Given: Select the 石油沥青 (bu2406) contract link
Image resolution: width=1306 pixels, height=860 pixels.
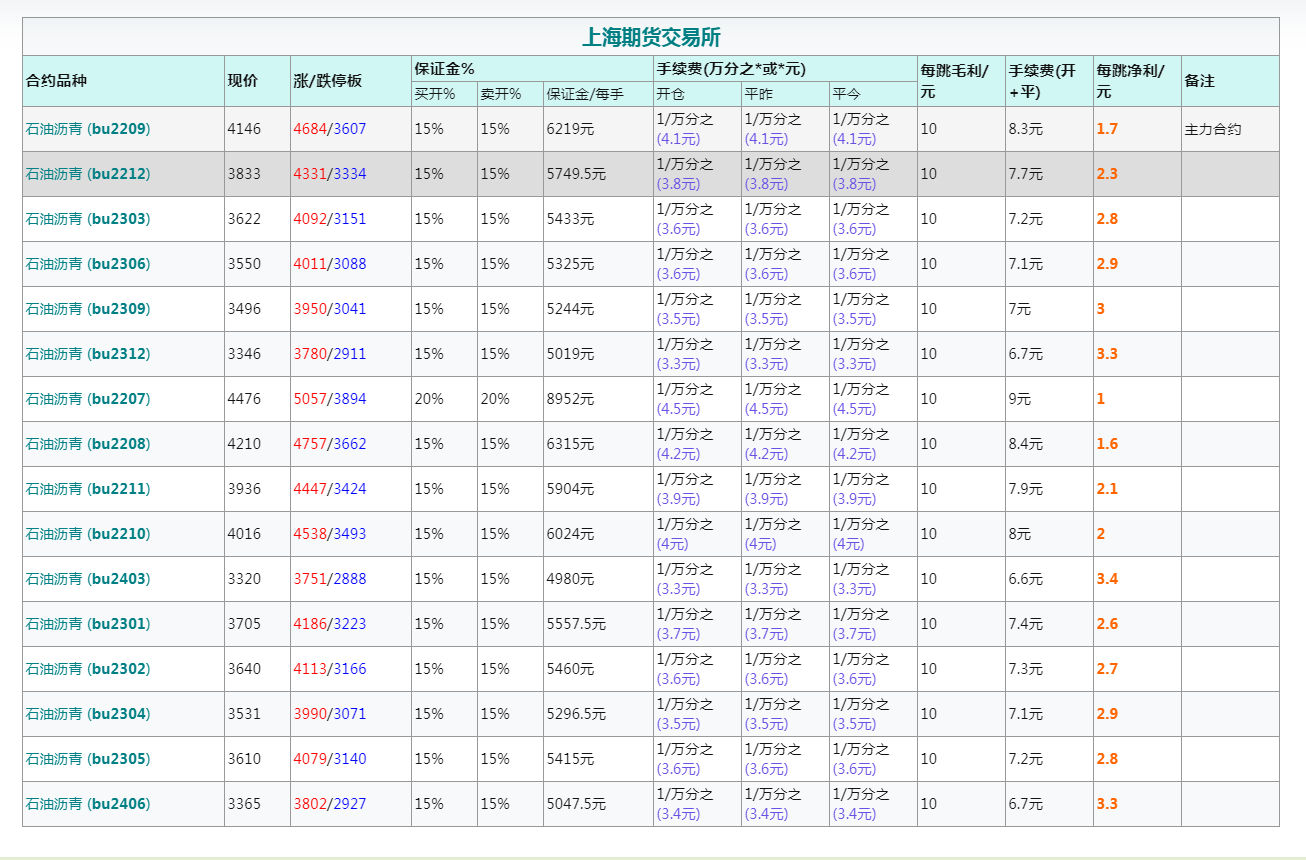Looking at the screenshot, I should pos(88,804).
